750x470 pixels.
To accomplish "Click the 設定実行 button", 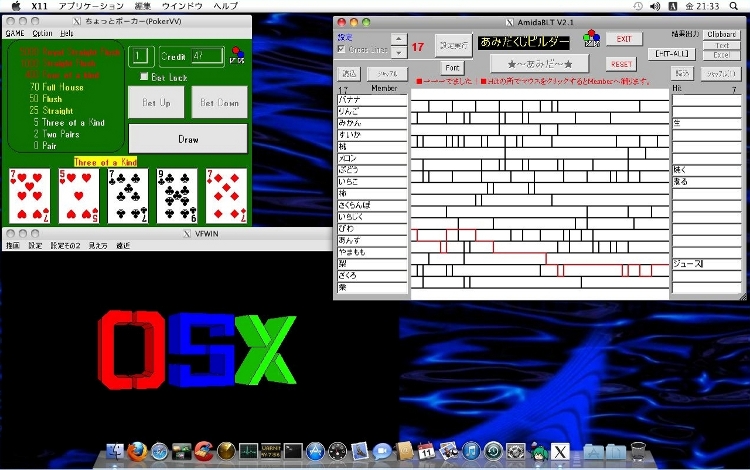I will (453, 45).
